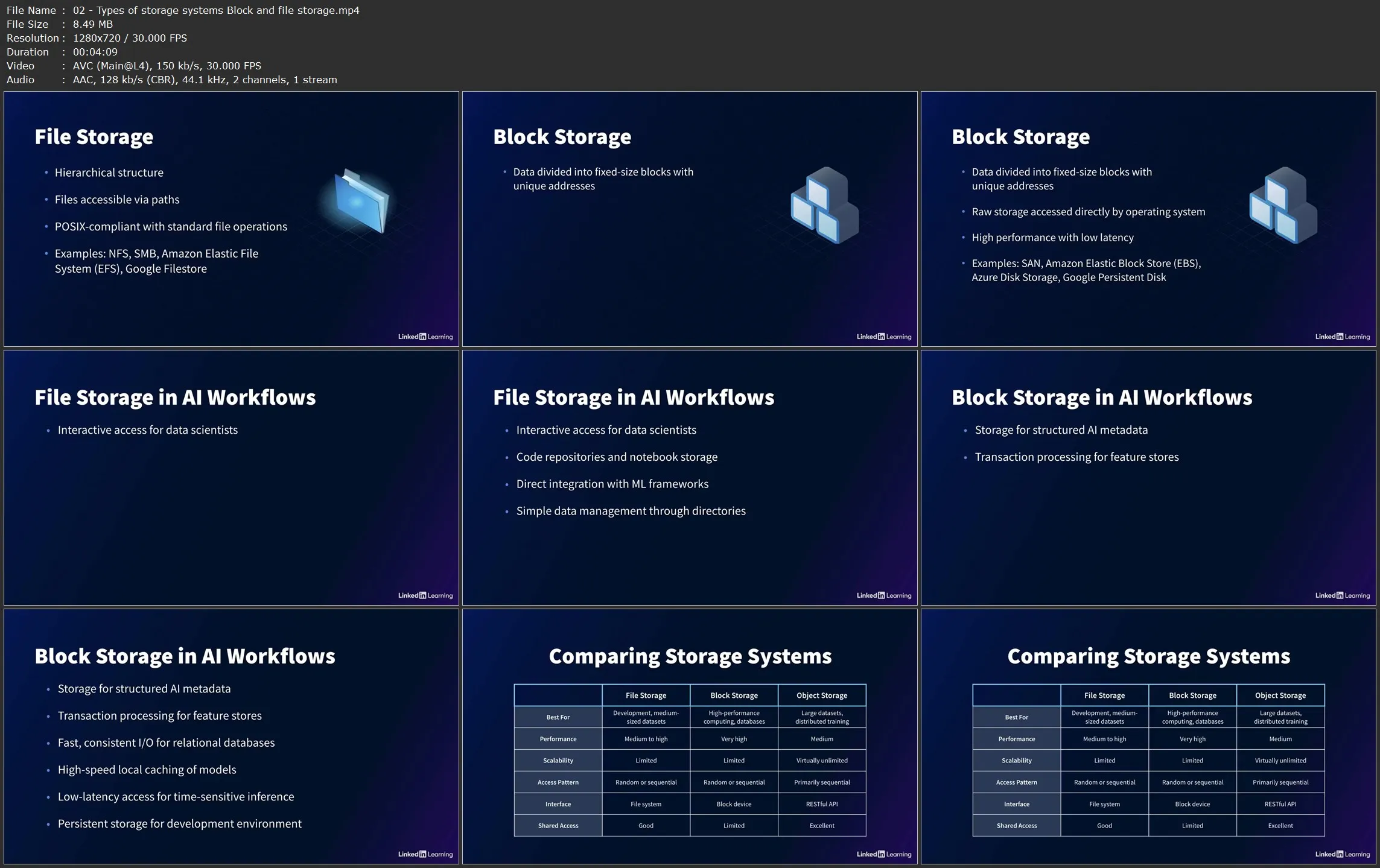Click the file size value '8.49 MB'

click(x=93, y=24)
